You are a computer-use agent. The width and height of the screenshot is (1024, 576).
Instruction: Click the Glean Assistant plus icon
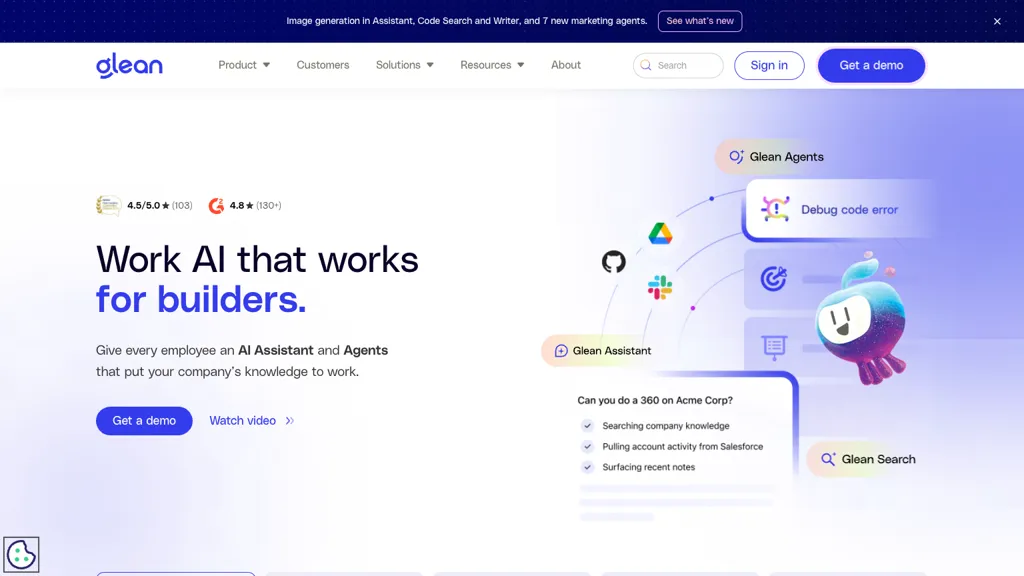click(560, 350)
